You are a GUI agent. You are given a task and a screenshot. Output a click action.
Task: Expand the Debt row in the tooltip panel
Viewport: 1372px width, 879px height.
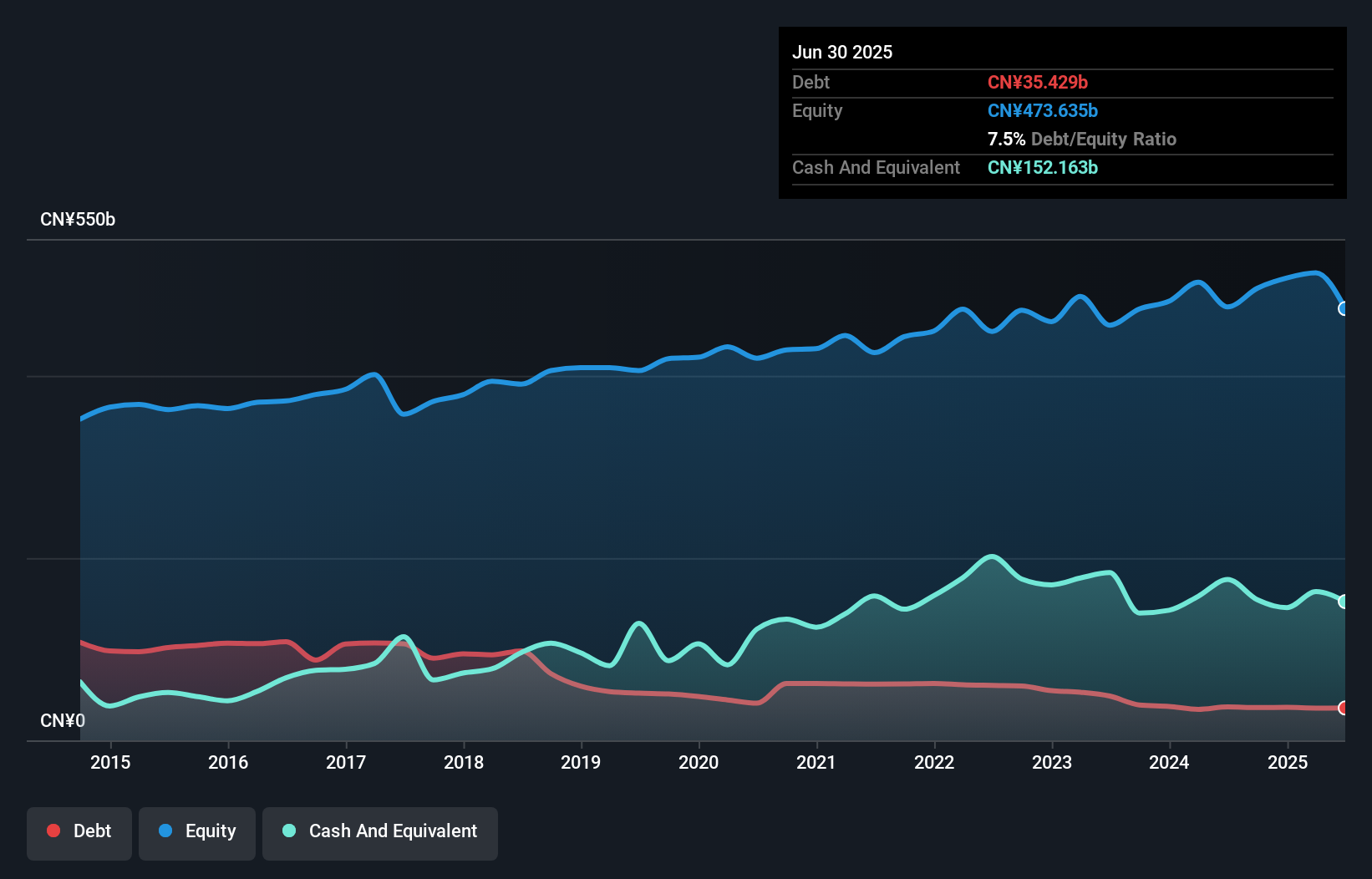click(x=811, y=83)
